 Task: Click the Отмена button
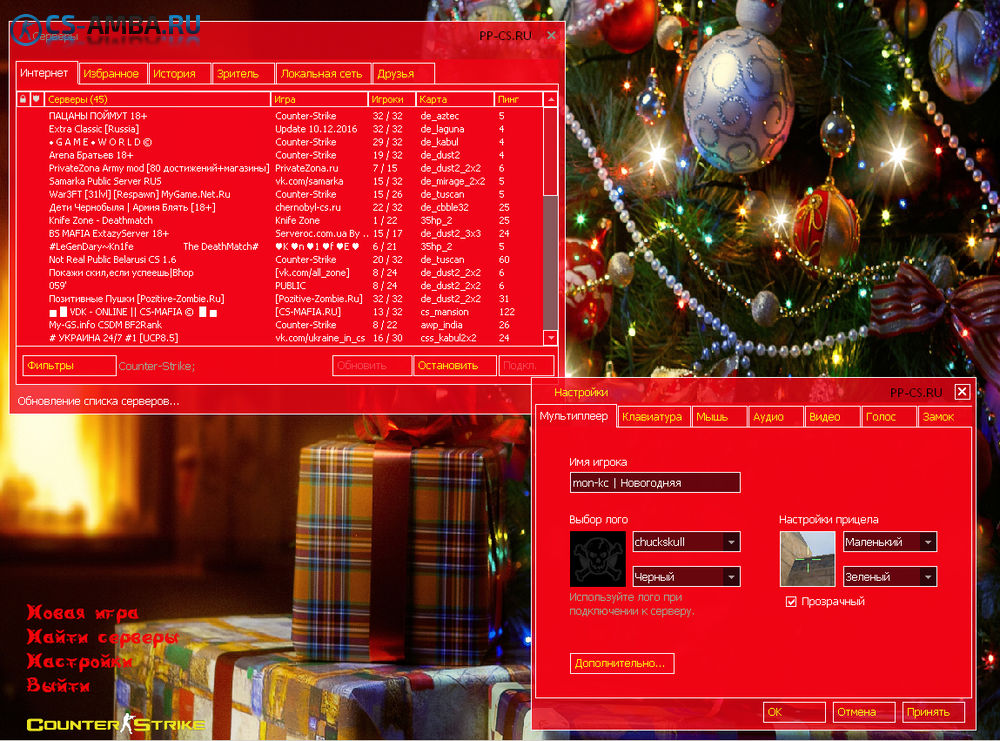click(x=864, y=712)
